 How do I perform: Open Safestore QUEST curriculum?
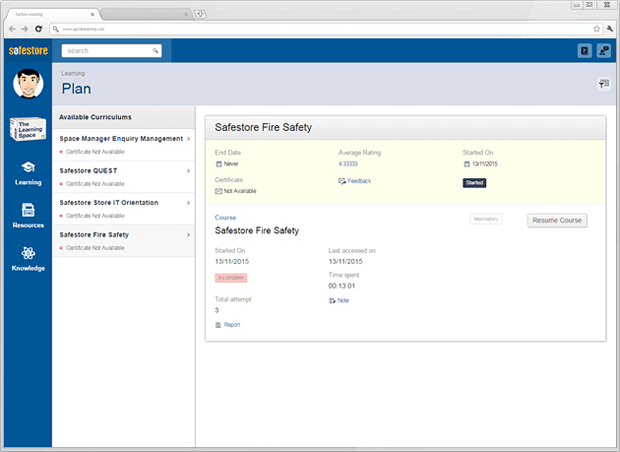[x=123, y=177]
